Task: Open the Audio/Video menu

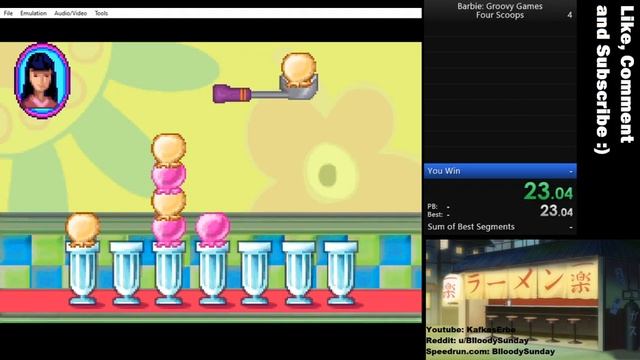Action: click(71, 13)
